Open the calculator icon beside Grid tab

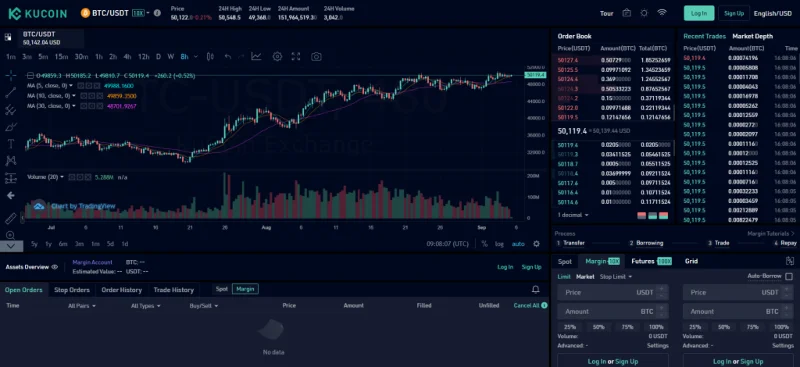point(790,261)
